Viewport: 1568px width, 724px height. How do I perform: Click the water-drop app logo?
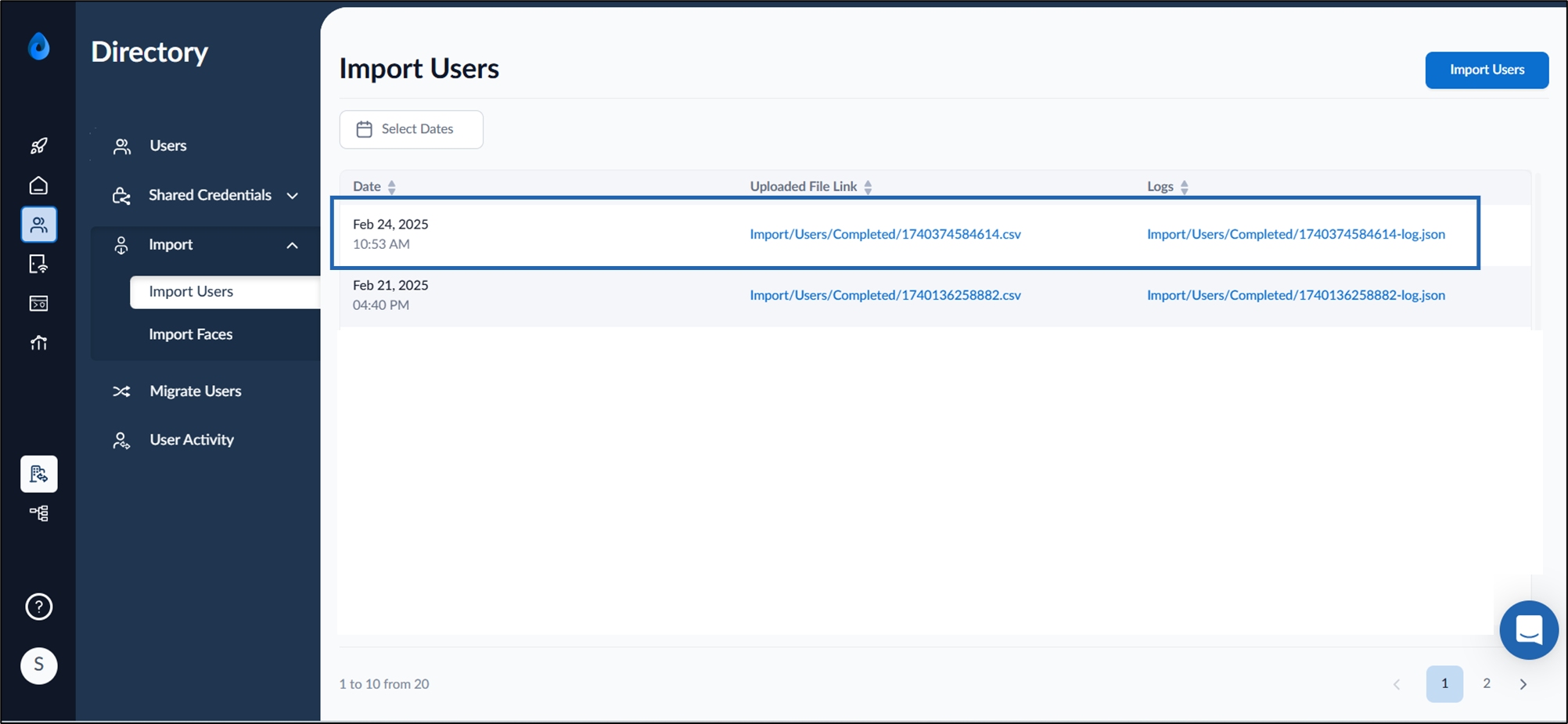point(38,46)
